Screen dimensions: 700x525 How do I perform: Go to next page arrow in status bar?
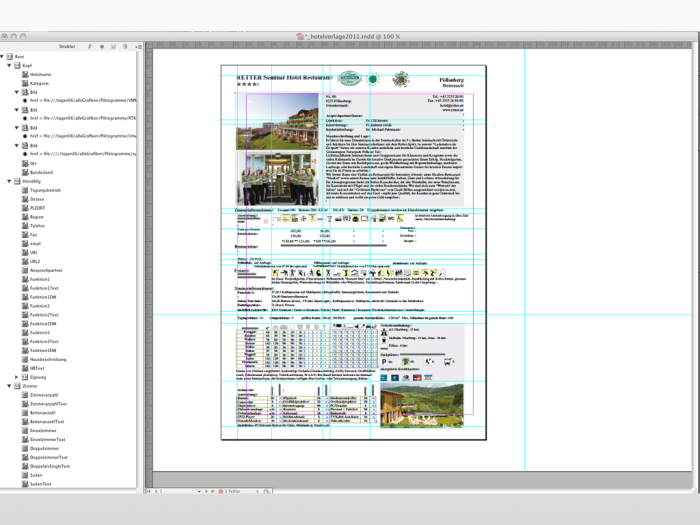(x=206, y=491)
